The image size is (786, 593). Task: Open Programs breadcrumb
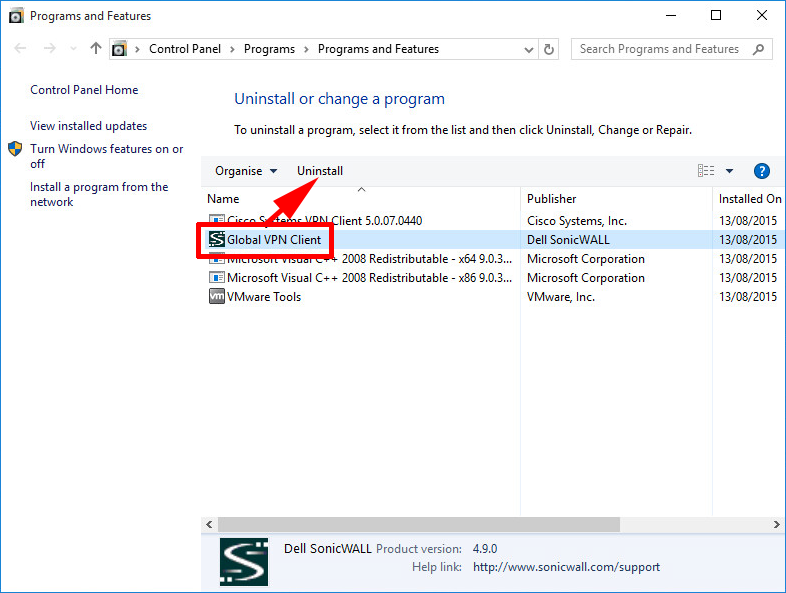[x=269, y=49]
